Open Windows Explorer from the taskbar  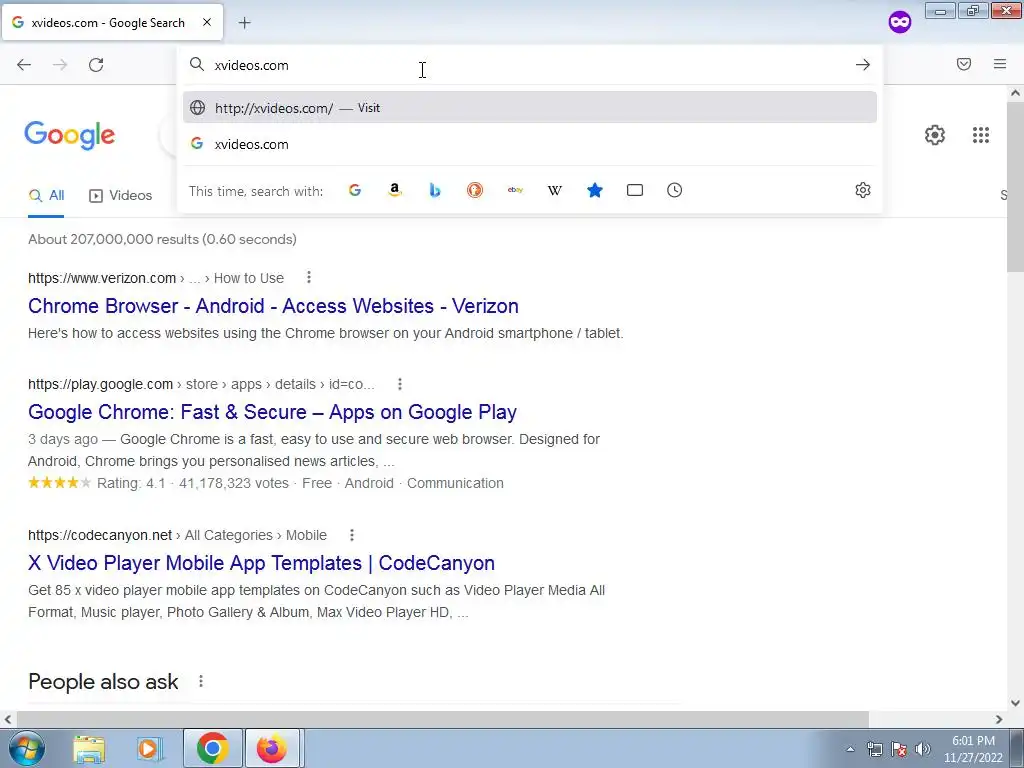click(89, 749)
